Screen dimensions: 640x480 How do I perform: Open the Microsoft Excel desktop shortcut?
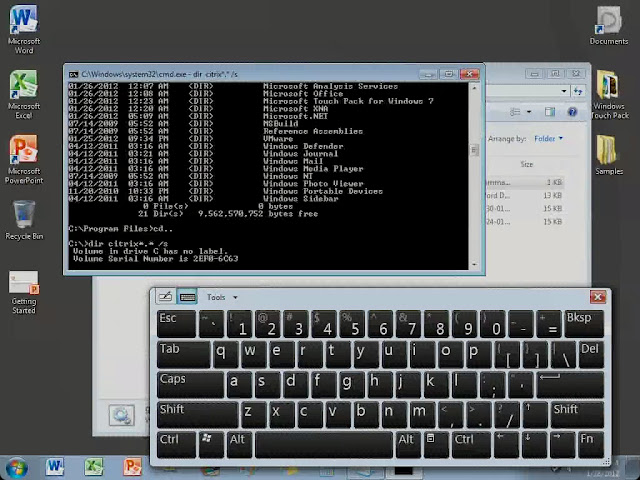(24, 95)
